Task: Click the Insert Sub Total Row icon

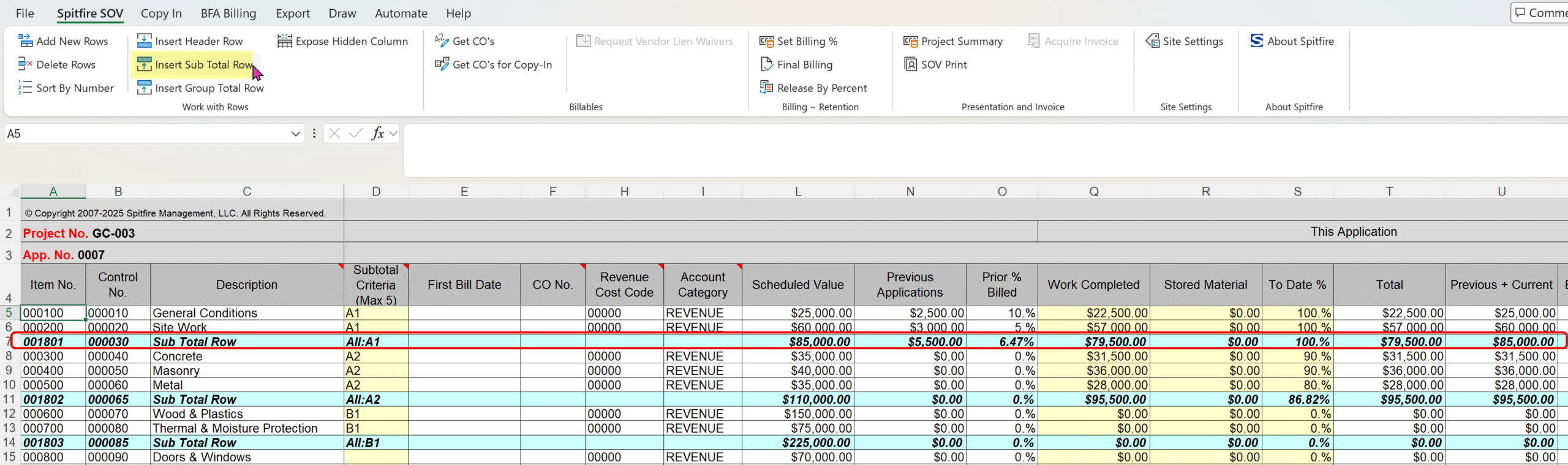Action: [144, 64]
